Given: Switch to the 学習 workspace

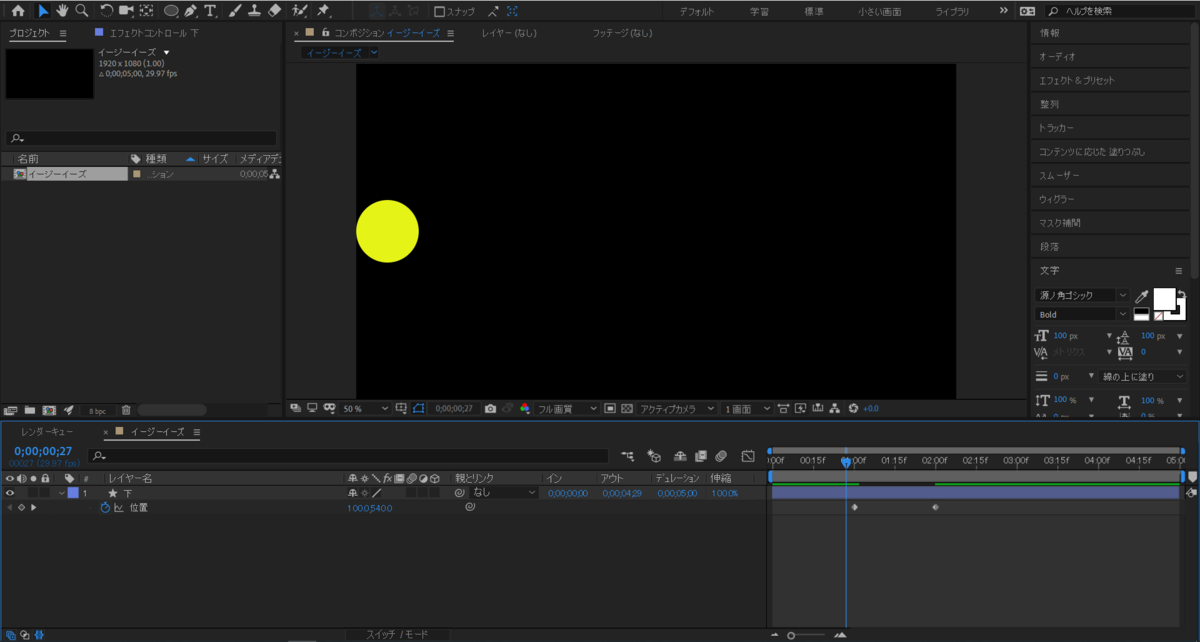Looking at the screenshot, I should pos(760,11).
